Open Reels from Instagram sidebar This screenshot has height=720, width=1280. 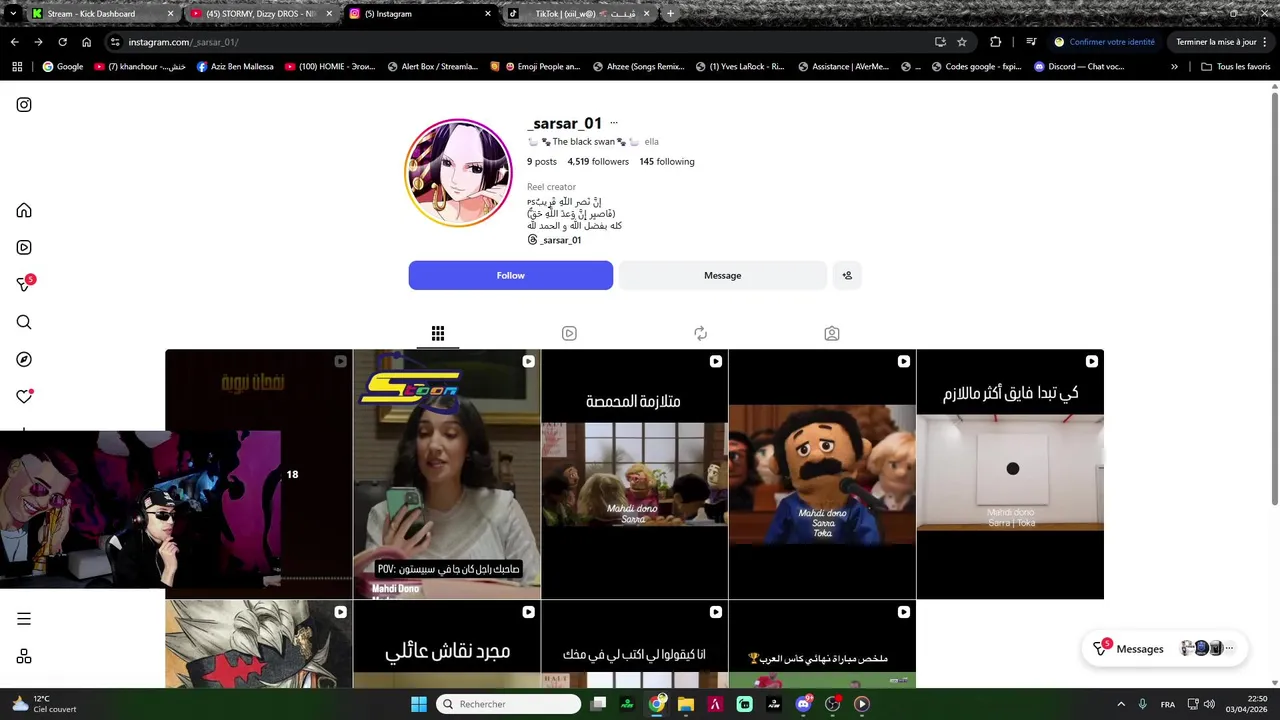pos(24,248)
